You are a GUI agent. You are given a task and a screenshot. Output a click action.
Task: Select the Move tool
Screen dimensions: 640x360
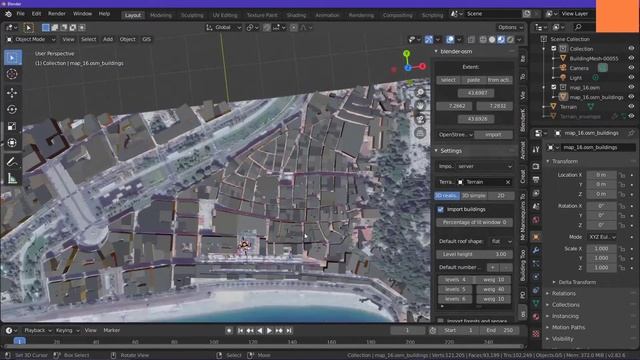(x=12, y=93)
